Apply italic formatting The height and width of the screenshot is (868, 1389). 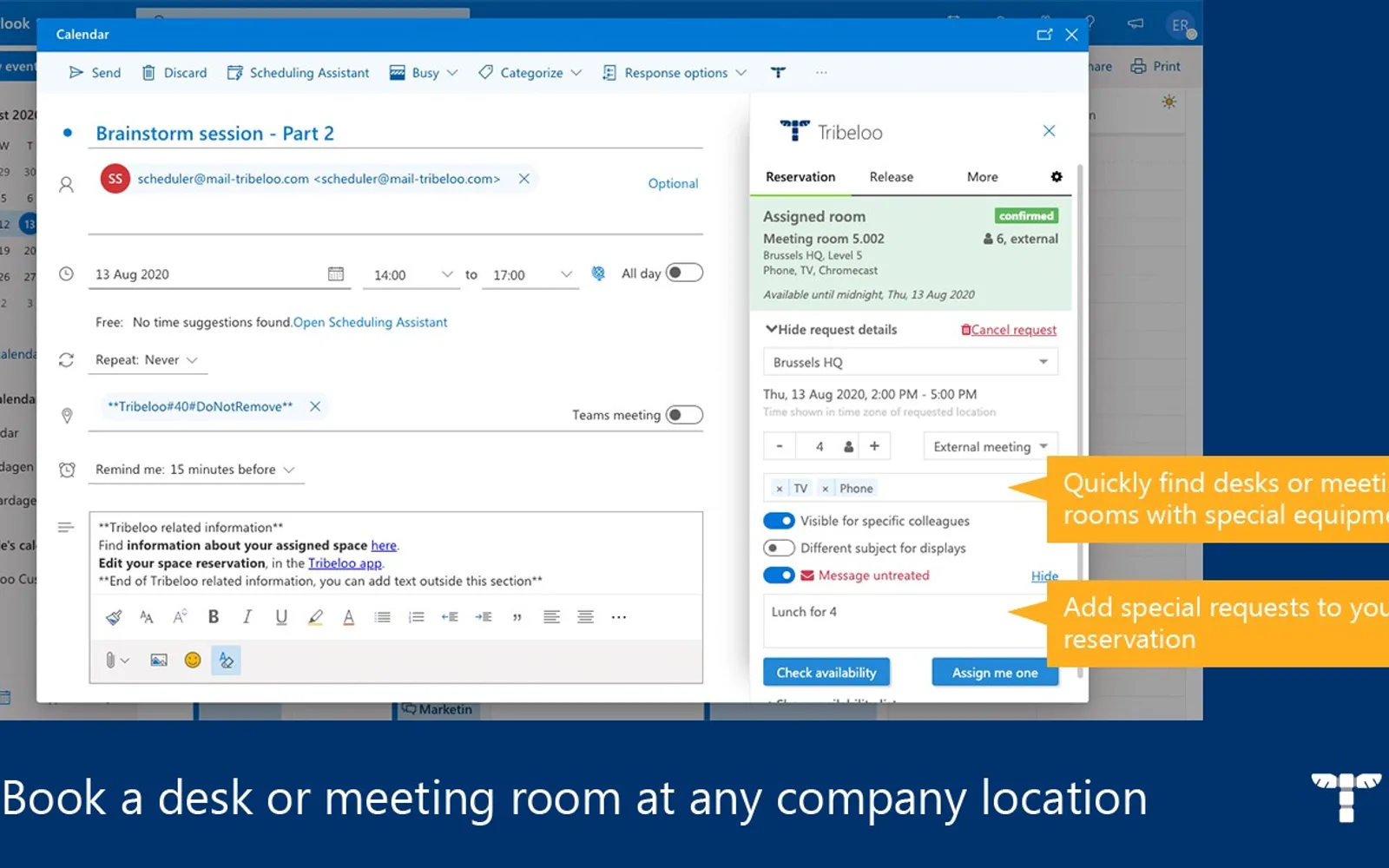click(247, 617)
